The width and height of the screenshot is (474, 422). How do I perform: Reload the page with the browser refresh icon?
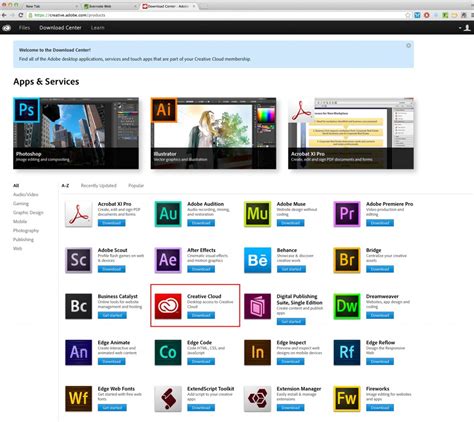point(21,15)
